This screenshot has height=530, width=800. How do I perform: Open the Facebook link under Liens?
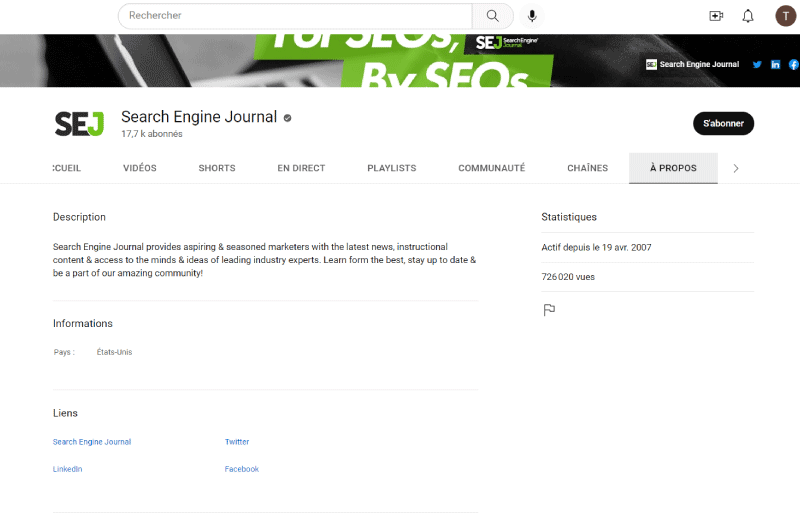tap(241, 469)
